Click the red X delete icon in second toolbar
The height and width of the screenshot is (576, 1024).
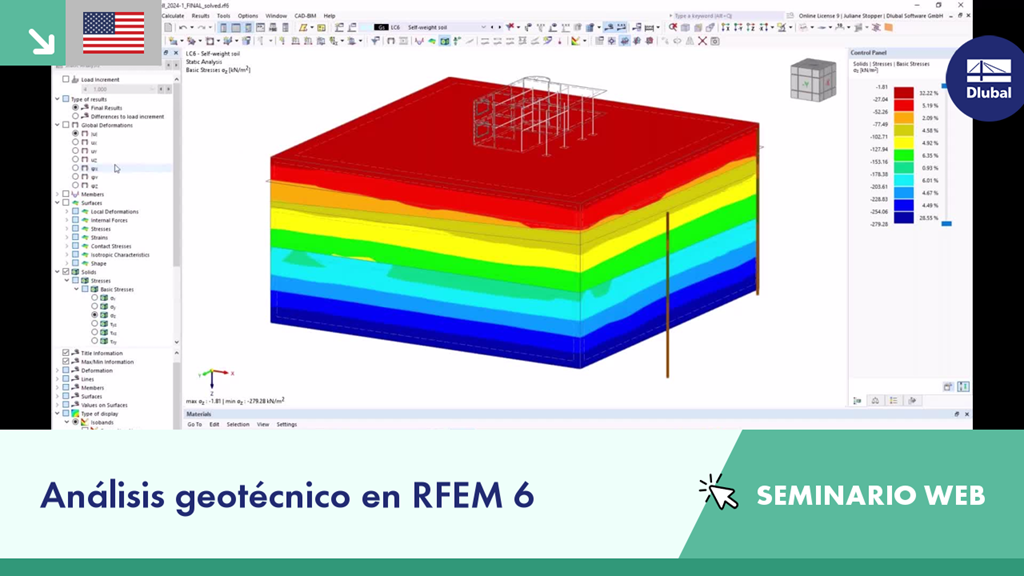pyautogui.click(x=703, y=41)
